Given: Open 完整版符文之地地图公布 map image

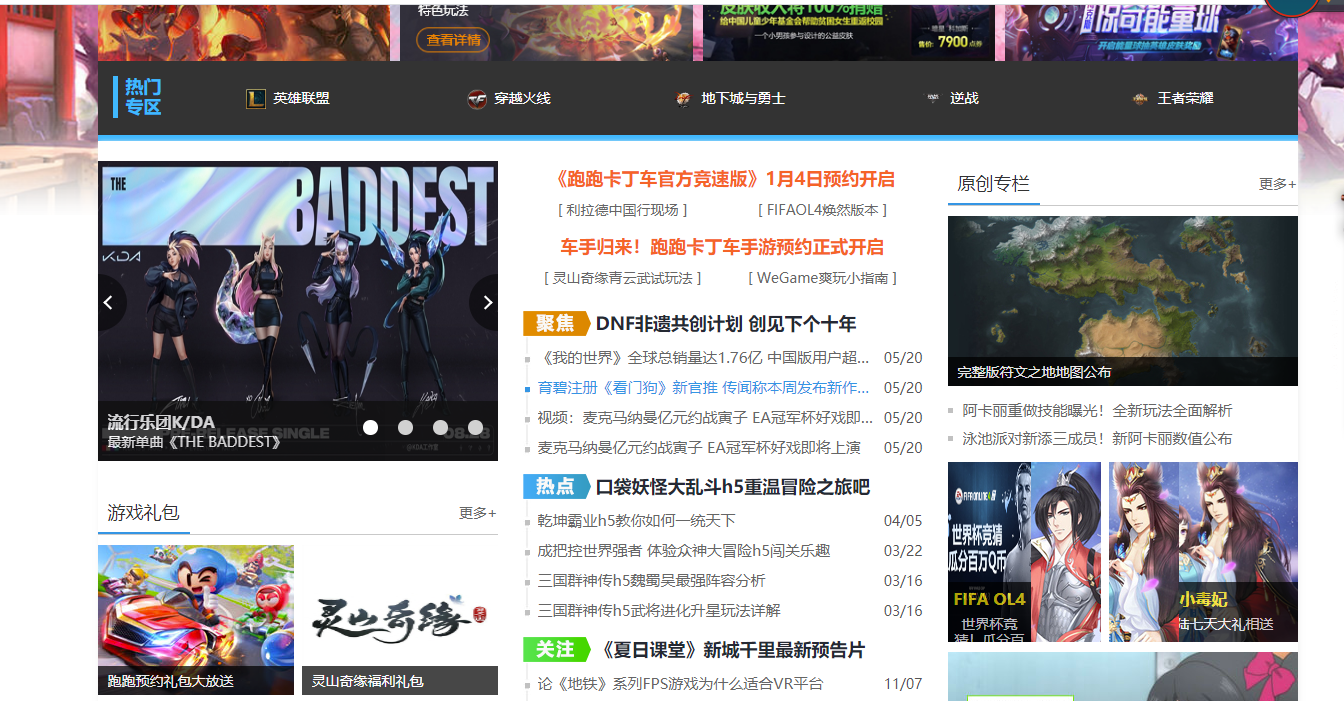Looking at the screenshot, I should coord(1123,301).
